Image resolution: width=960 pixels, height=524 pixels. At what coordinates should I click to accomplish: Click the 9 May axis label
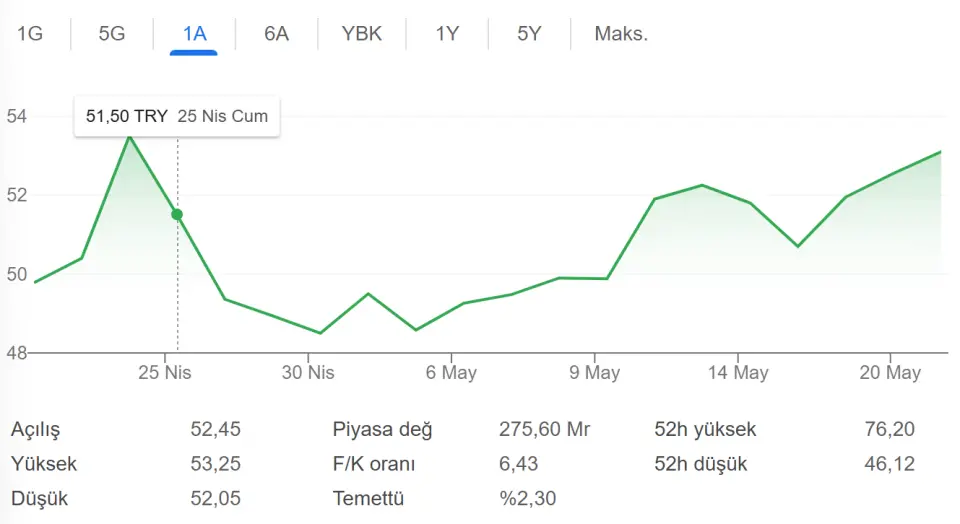click(594, 372)
